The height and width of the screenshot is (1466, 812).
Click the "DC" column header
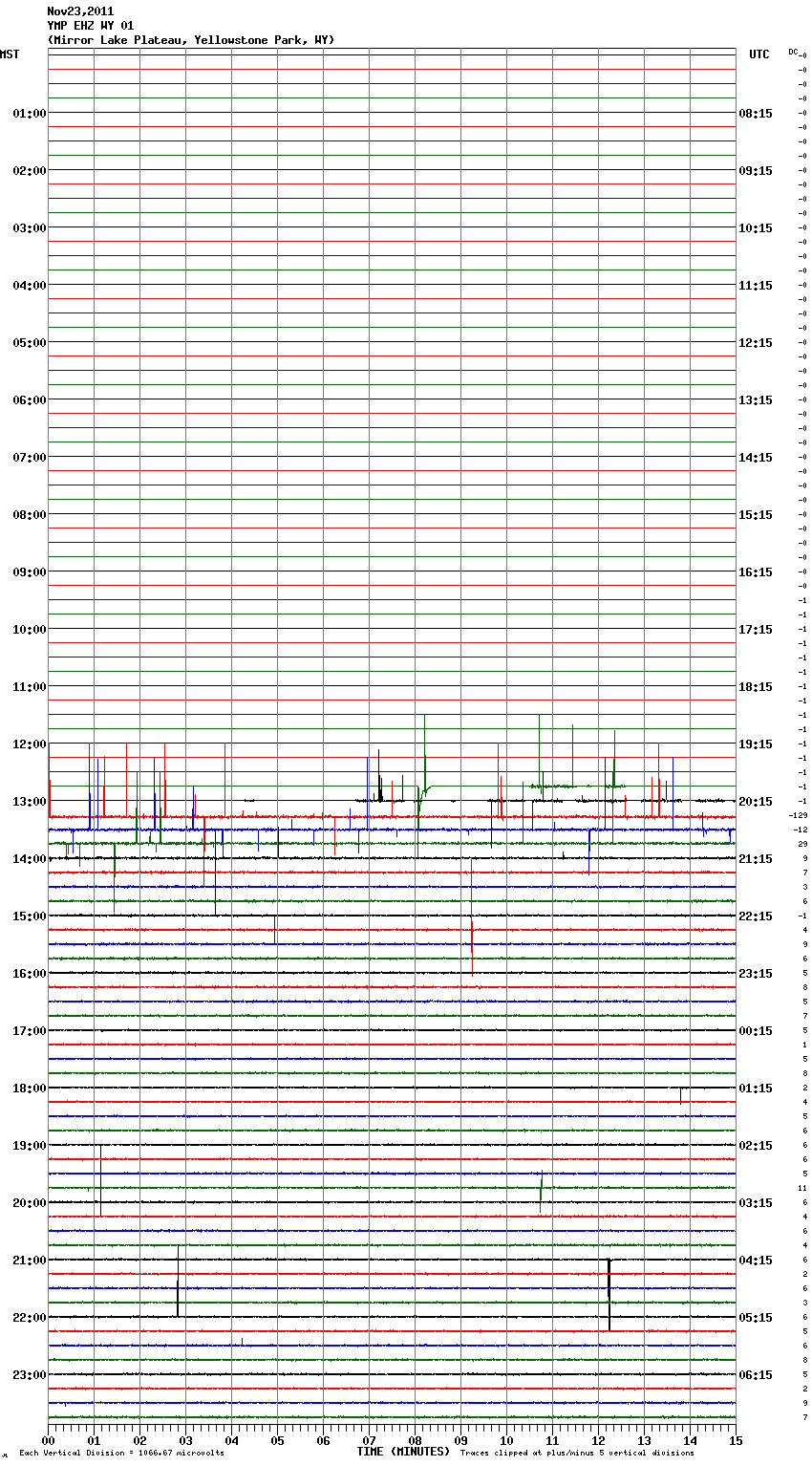[x=793, y=52]
